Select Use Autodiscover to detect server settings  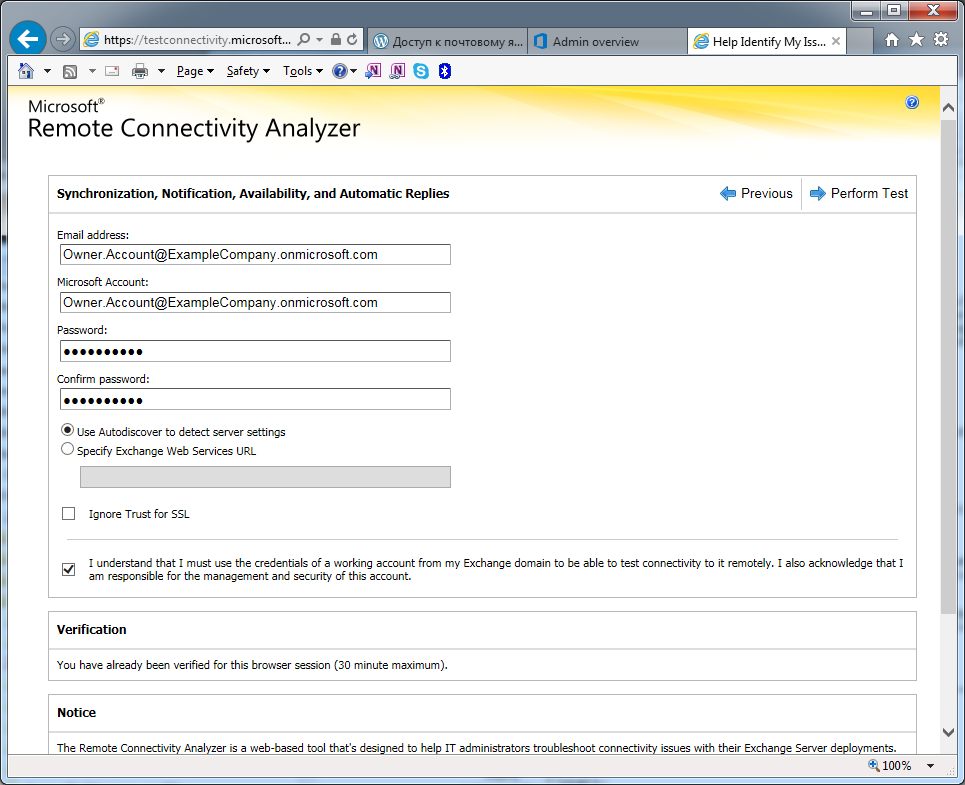(68, 431)
